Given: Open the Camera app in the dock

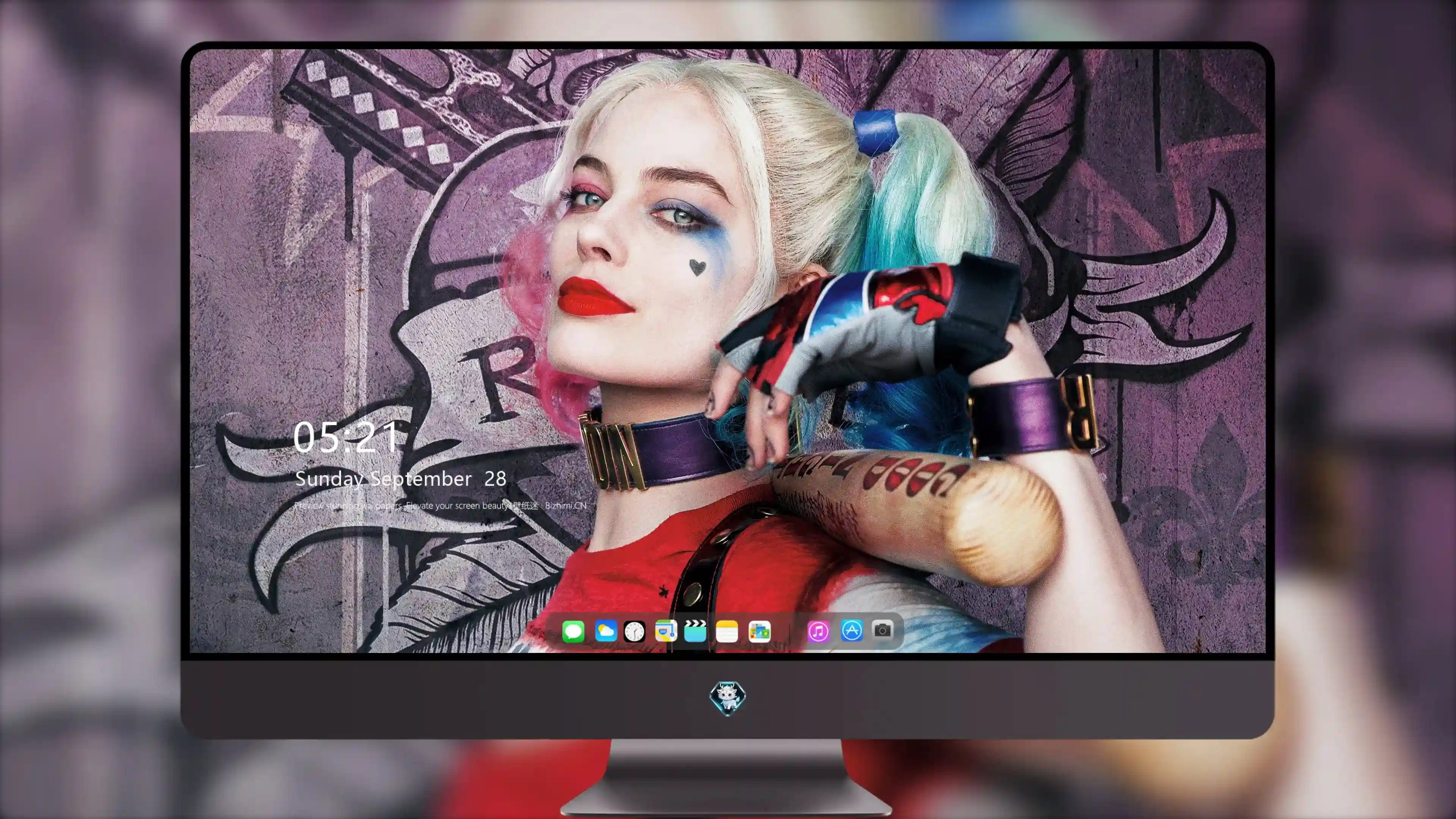Looking at the screenshot, I should (882, 630).
